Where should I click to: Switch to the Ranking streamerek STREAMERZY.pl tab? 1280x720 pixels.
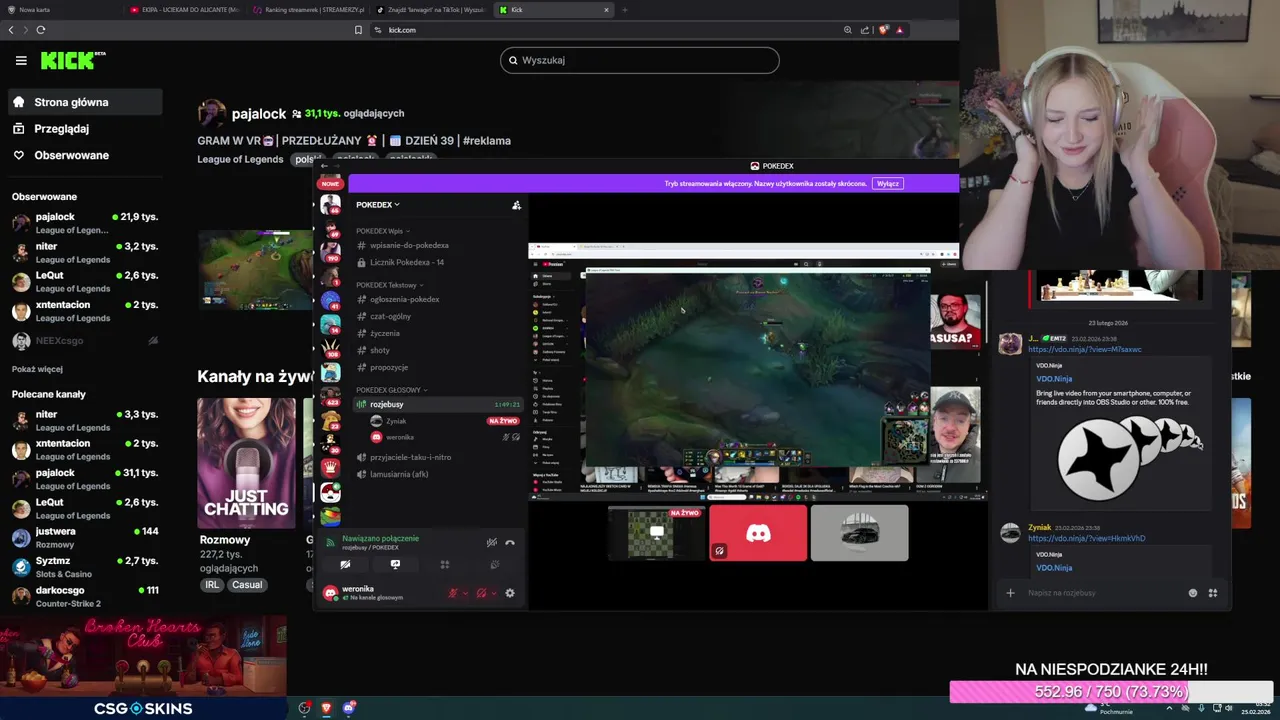[308, 10]
